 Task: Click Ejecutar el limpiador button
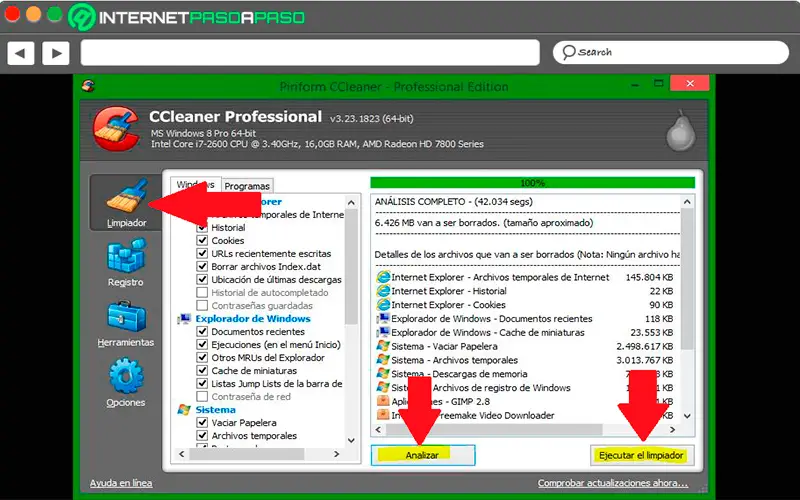(x=641, y=455)
